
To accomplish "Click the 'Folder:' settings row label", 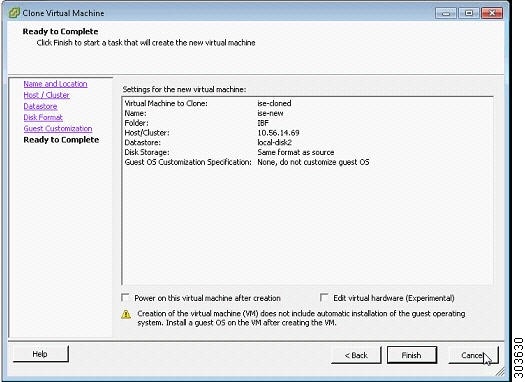I will [x=136, y=123].
